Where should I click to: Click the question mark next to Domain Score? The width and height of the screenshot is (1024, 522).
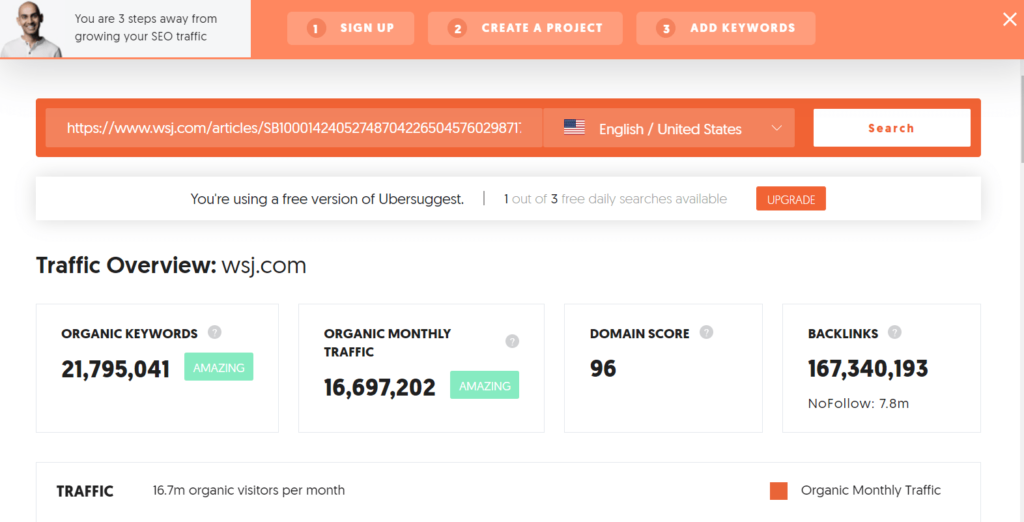(x=706, y=333)
